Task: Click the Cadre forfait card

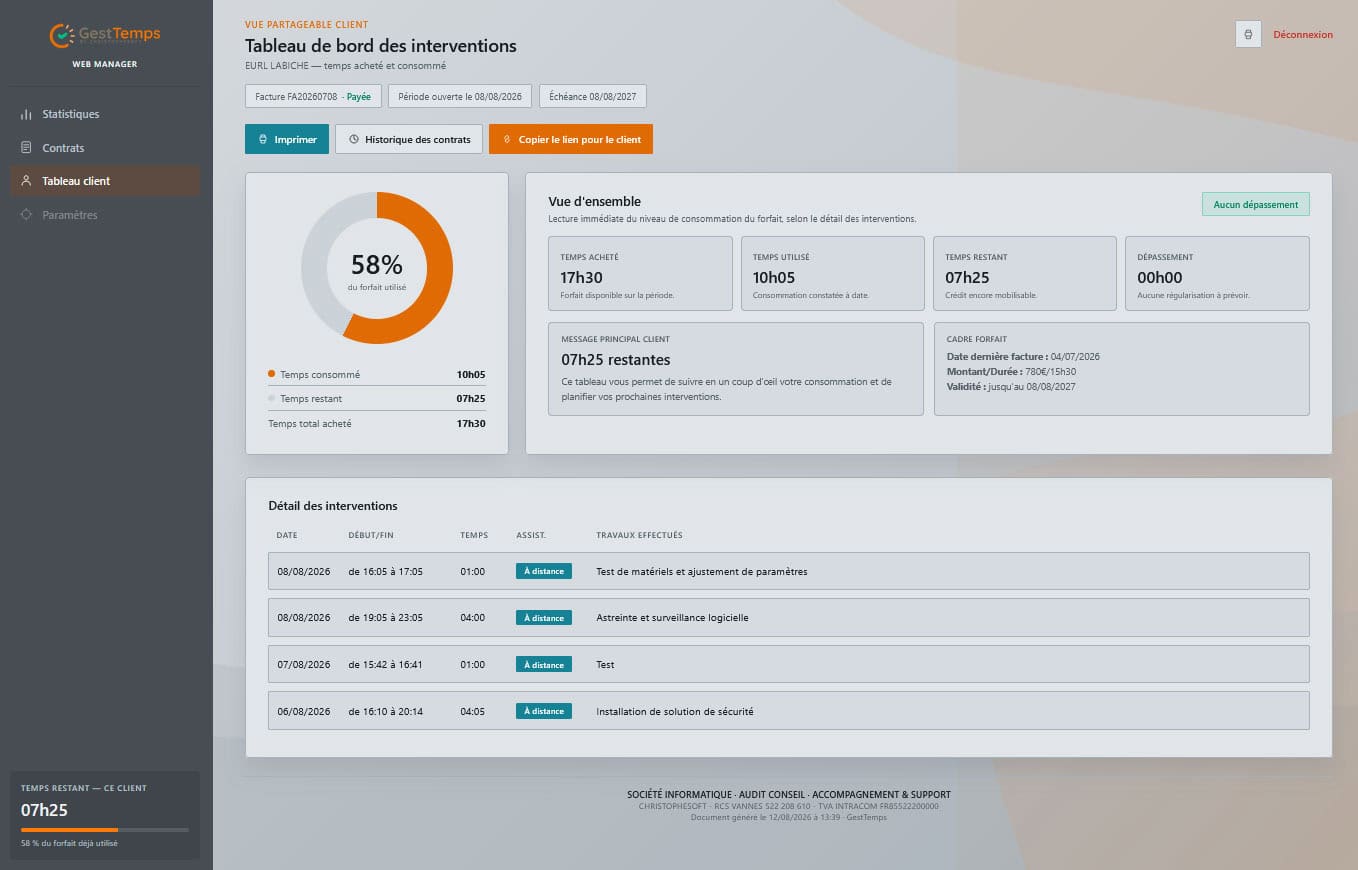Action: coord(1121,368)
